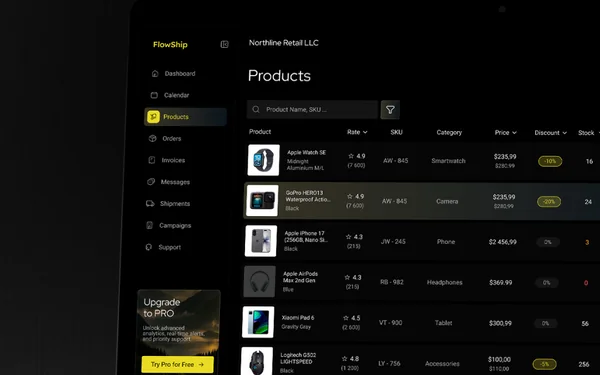
Task: Select Logitech G502 LIGHTSPEED product name
Action: pyautogui.click(x=298, y=358)
